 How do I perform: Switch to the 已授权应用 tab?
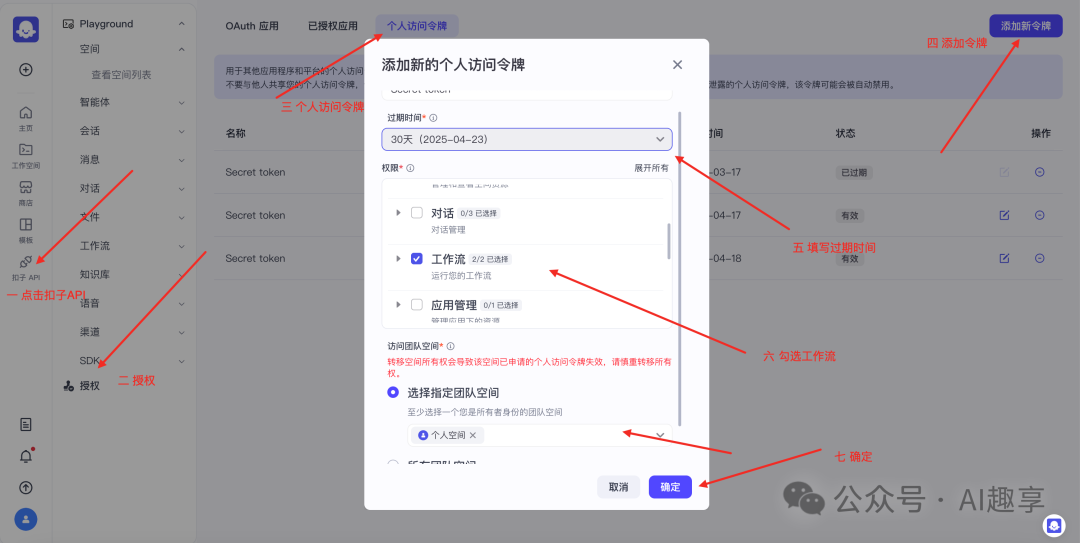(x=333, y=26)
